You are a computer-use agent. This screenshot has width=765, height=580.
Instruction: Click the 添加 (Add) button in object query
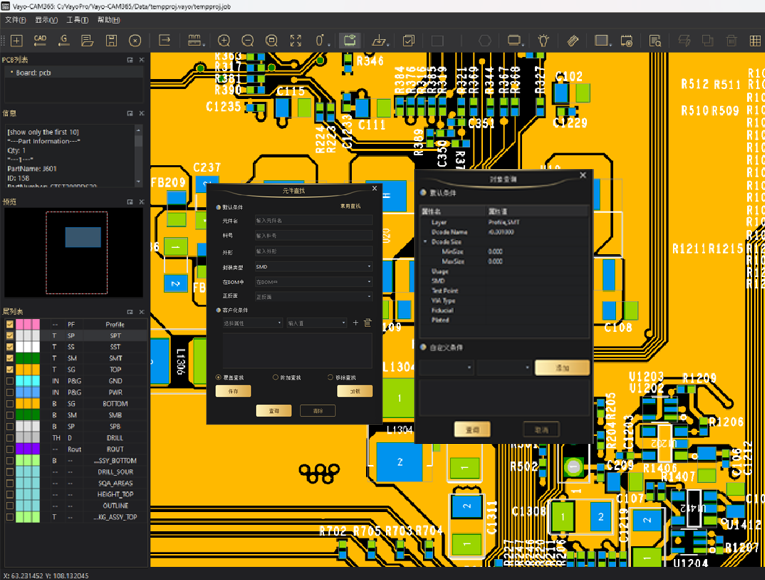click(562, 368)
